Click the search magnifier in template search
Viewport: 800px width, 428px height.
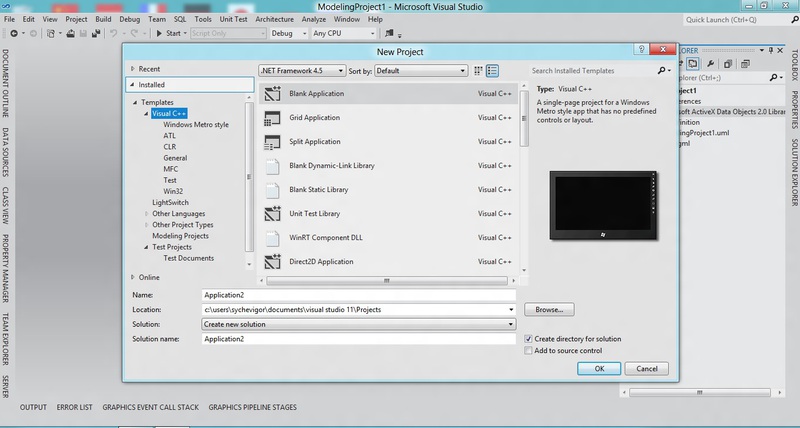(x=662, y=71)
